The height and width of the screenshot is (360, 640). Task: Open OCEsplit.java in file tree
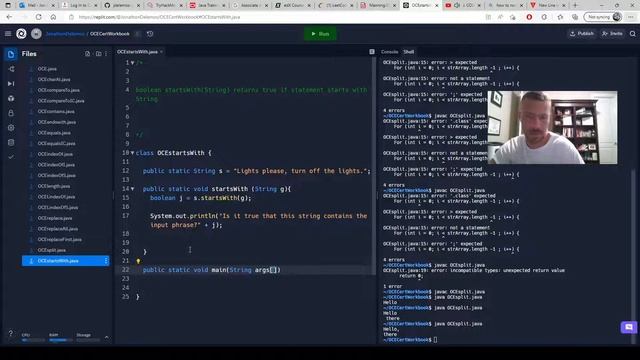tap(51, 250)
